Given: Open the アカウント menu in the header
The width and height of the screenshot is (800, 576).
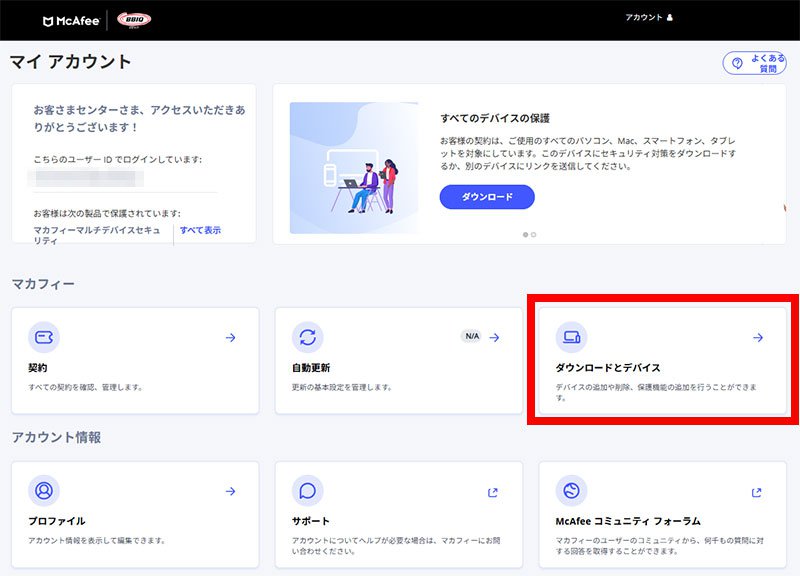Looking at the screenshot, I should coord(649,17).
